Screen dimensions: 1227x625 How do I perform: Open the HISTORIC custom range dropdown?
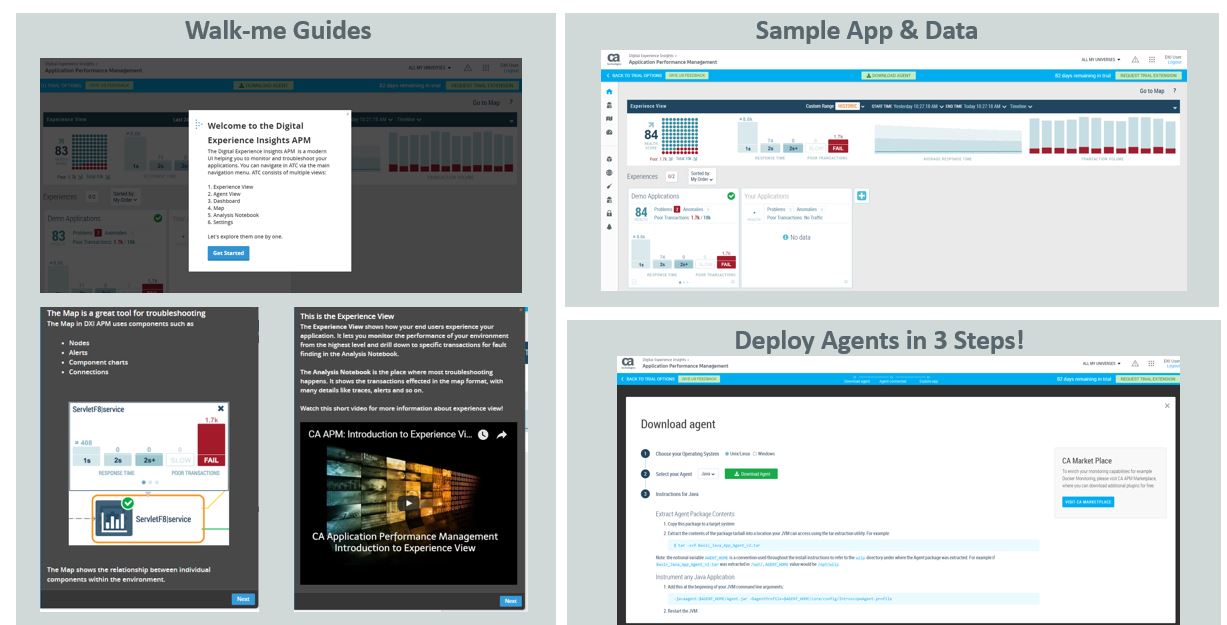tap(850, 106)
